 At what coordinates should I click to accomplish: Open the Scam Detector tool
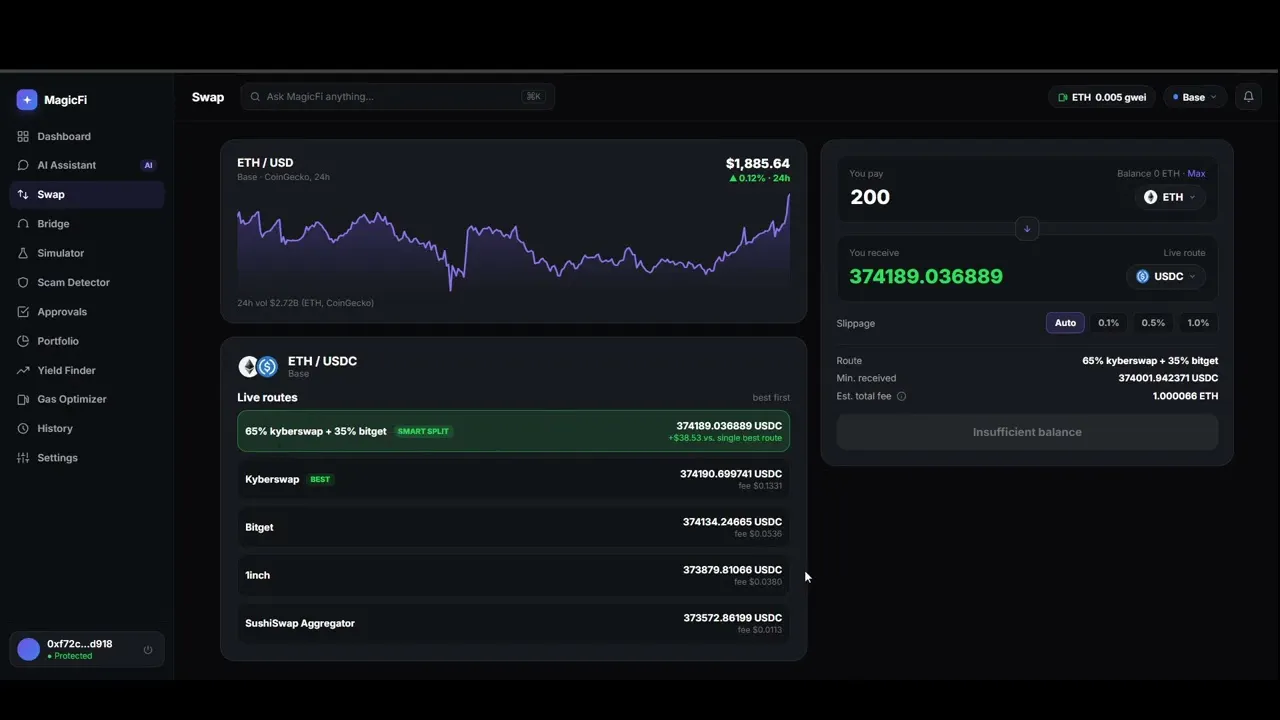coord(87,283)
